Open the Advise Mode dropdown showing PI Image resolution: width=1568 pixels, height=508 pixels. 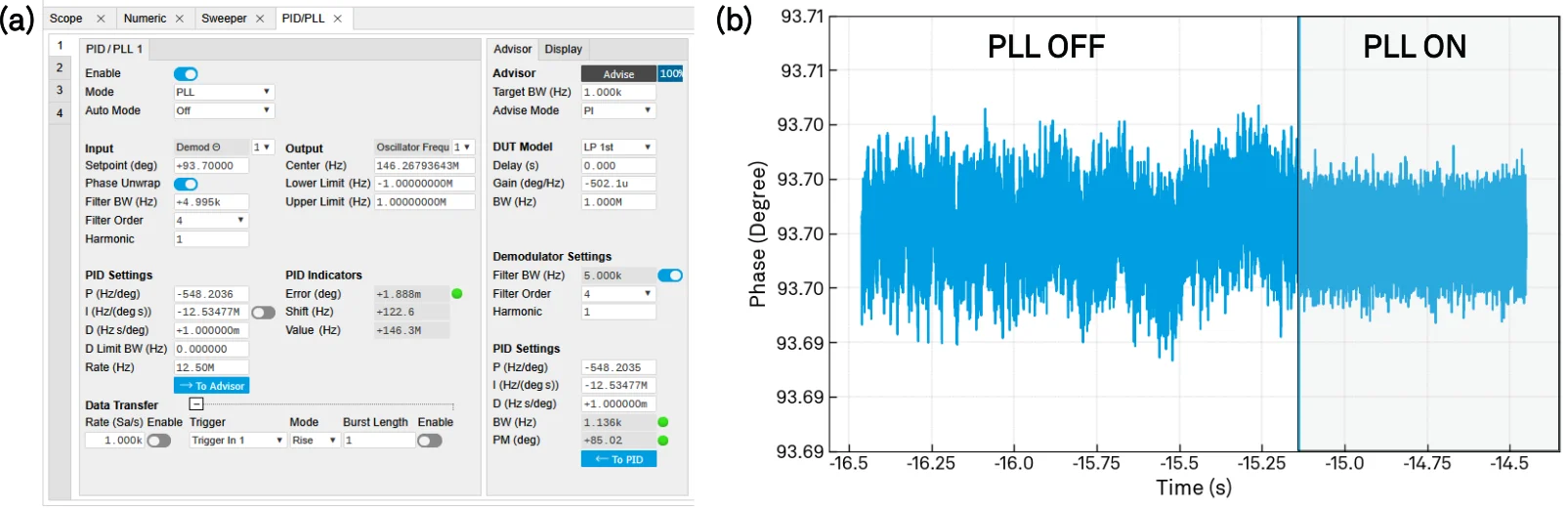618,110
